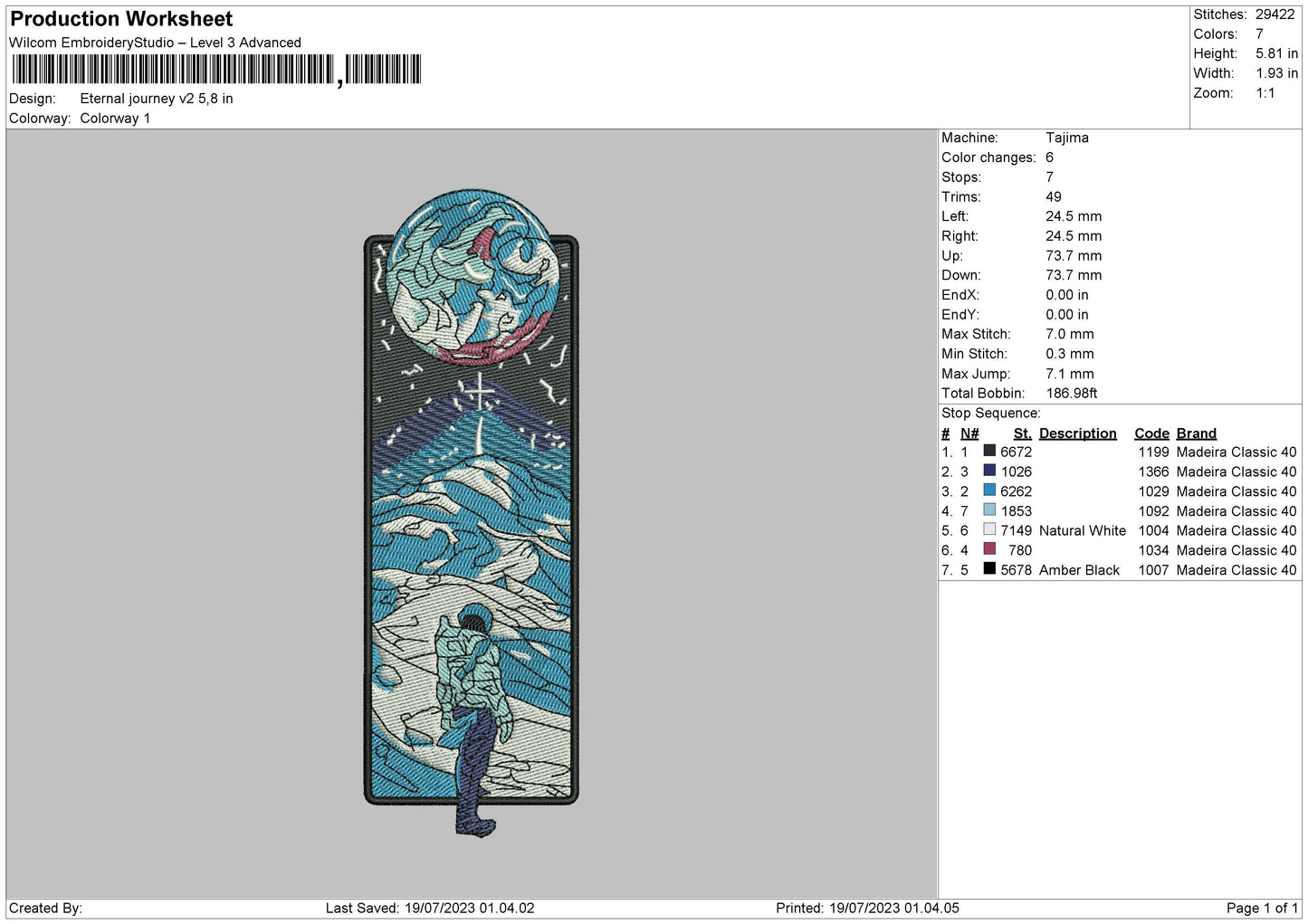Click the navy blue 1366 thread swatch
1308x924 pixels.
tap(989, 471)
